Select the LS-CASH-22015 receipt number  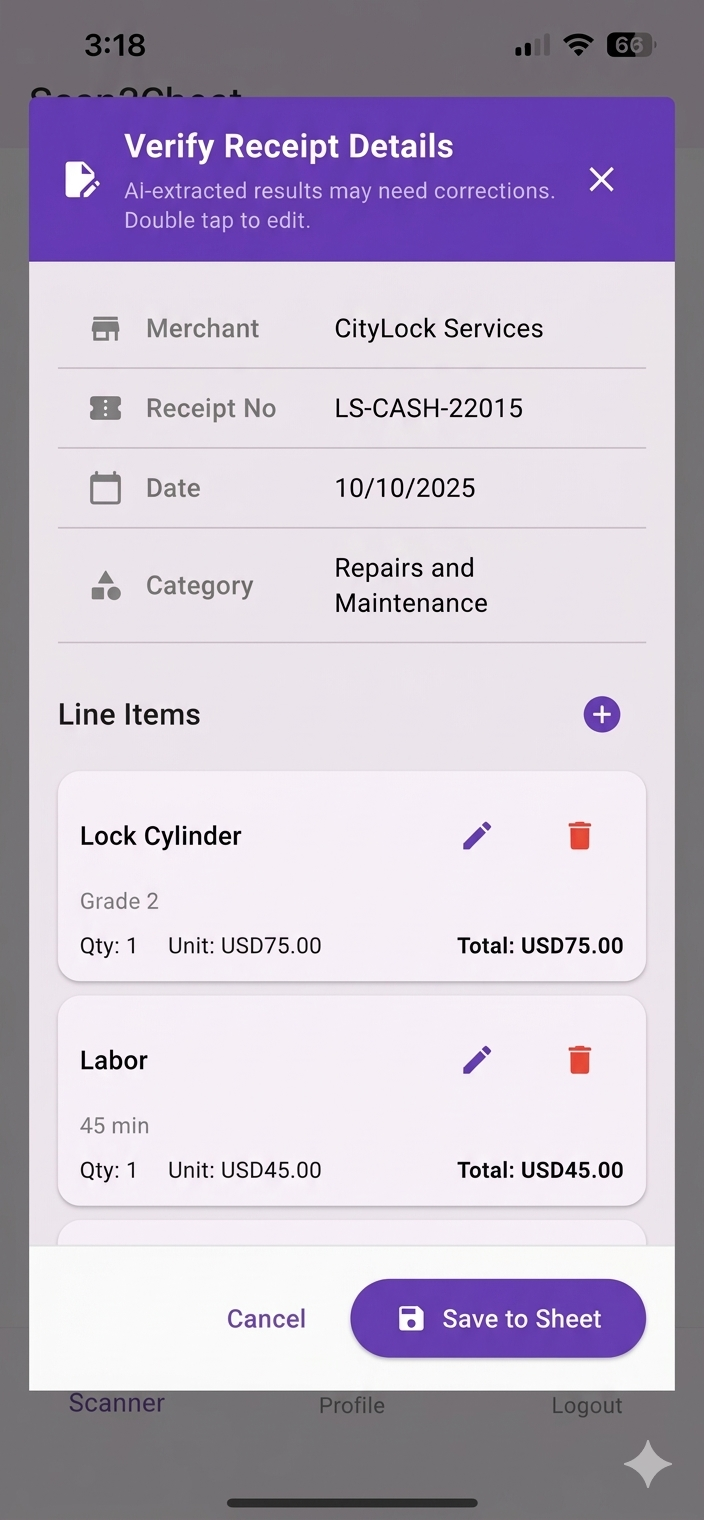[429, 408]
